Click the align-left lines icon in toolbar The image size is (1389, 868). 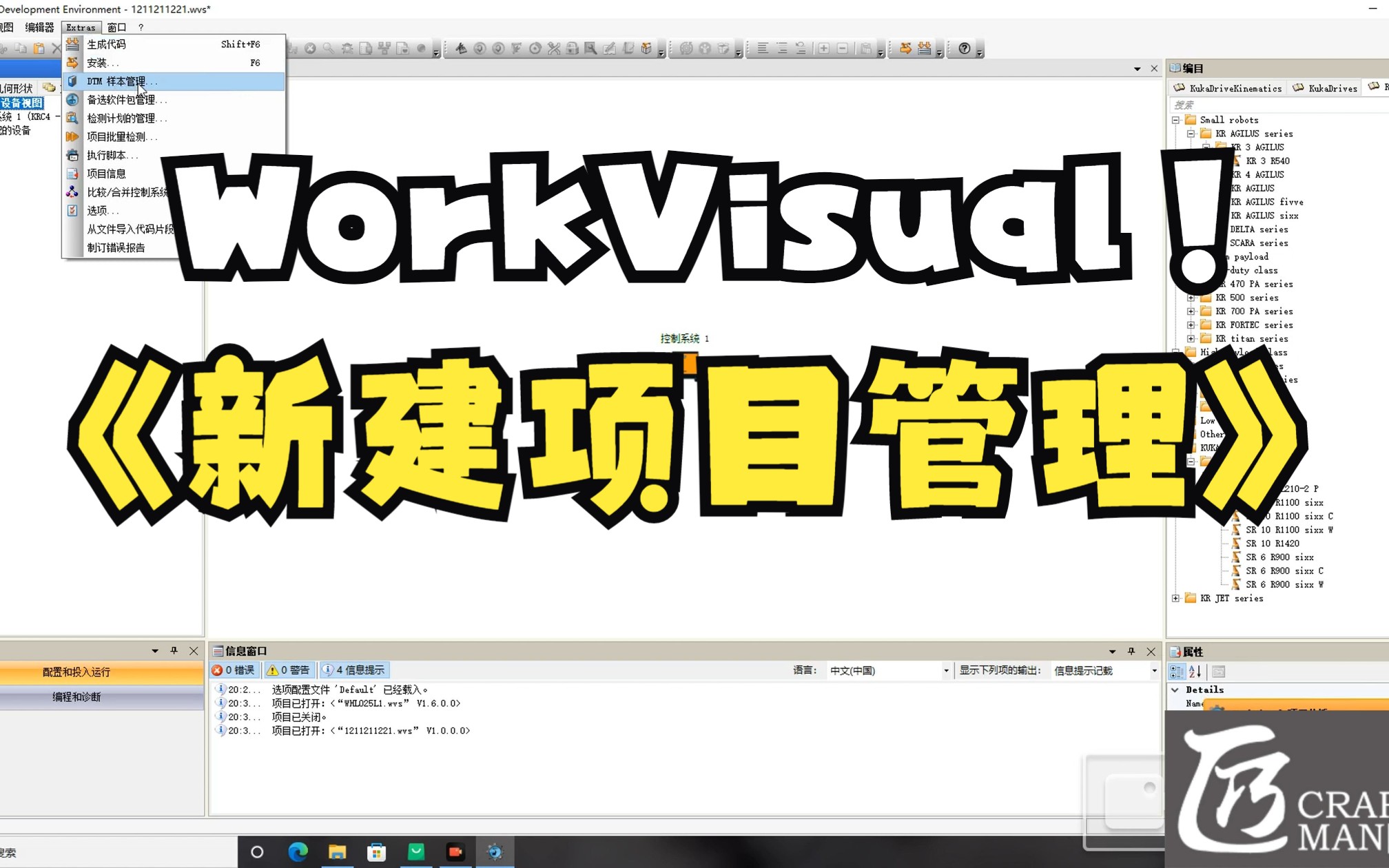click(x=763, y=48)
